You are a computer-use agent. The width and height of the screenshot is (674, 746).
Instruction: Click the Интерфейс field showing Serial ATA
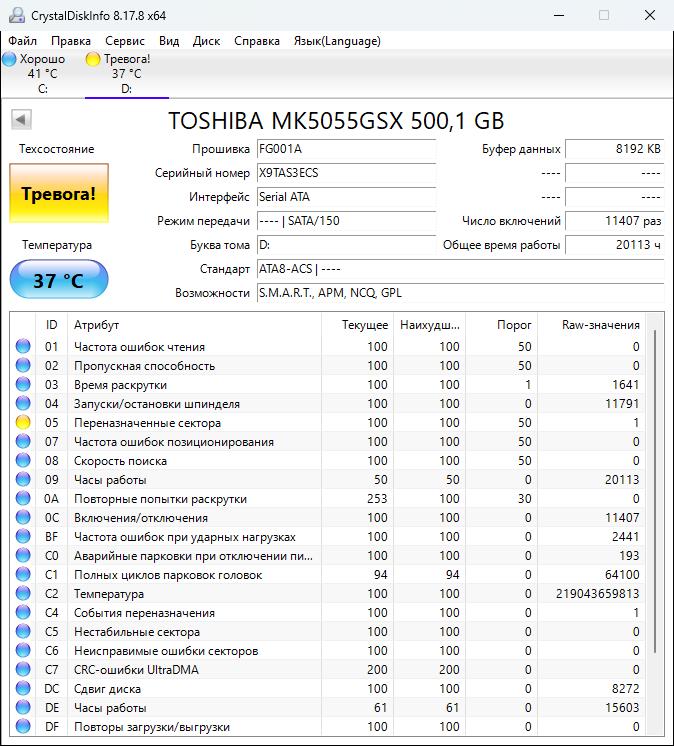346,196
